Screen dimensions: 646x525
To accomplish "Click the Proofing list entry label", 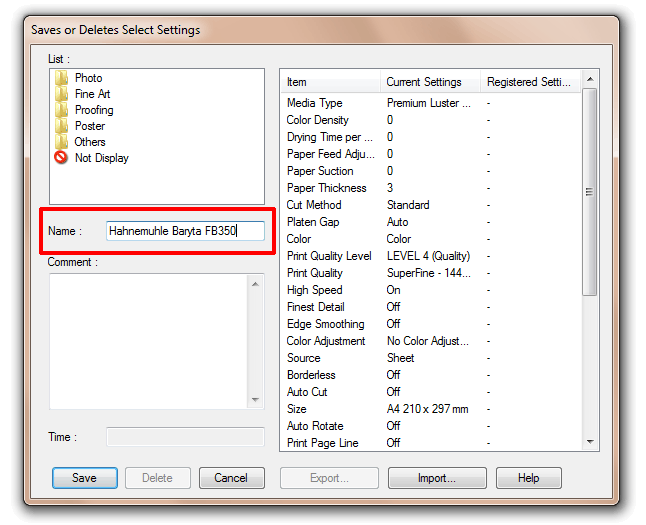I will pos(94,110).
